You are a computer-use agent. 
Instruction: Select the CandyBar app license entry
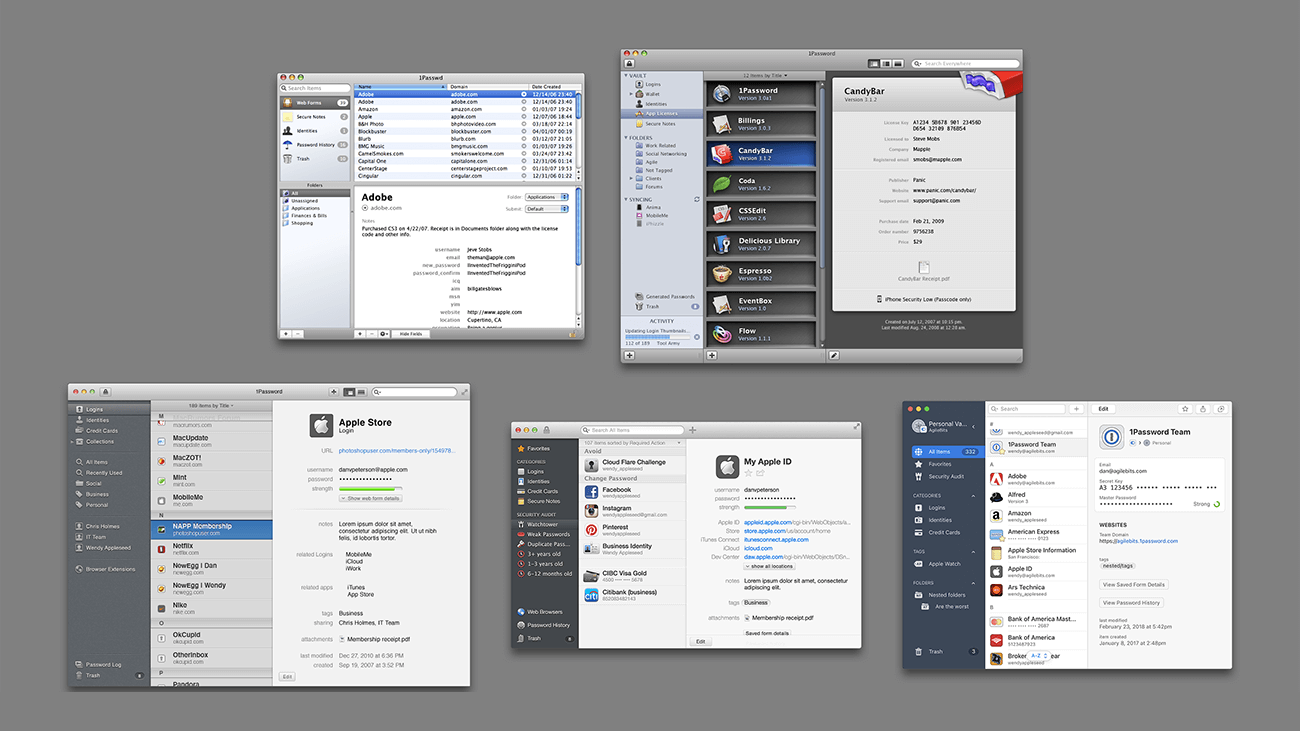point(760,152)
